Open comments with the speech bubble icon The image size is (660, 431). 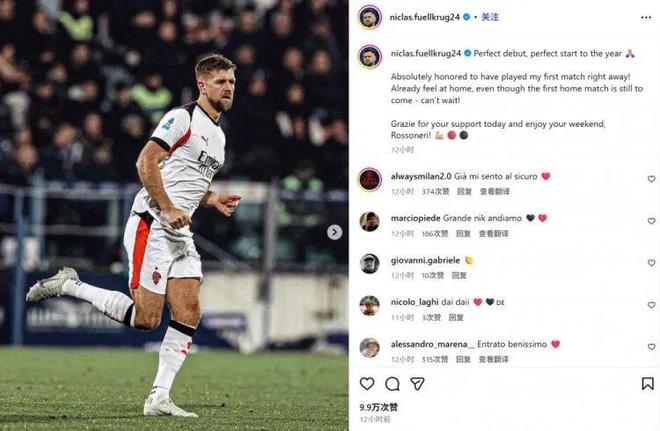[392, 384]
